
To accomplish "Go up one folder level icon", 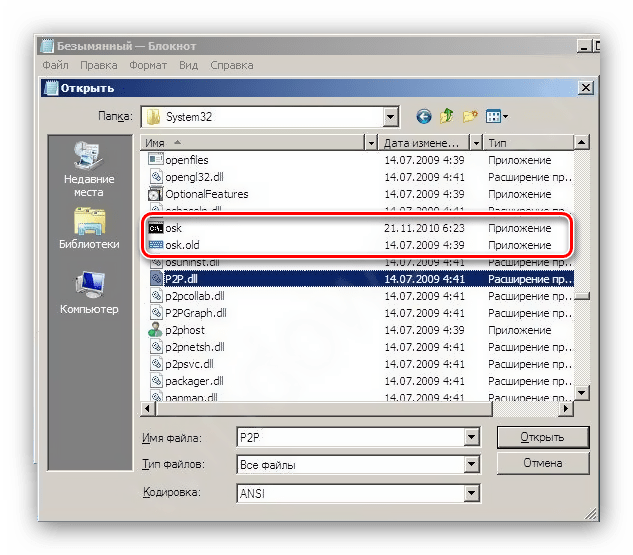I will (x=446, y=116).
